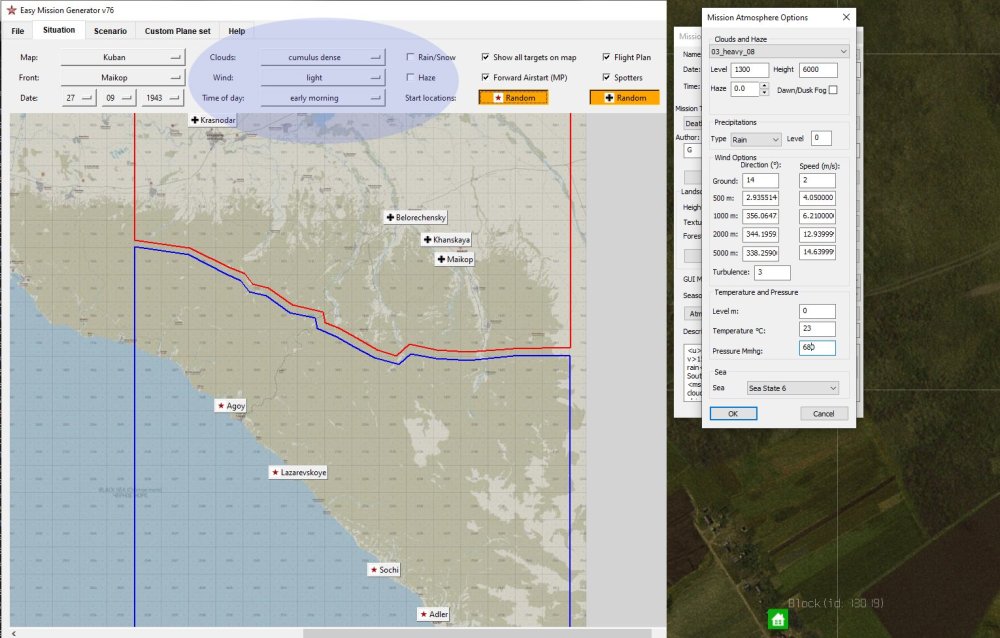Viewport: 1000px width, 638px height.
Task: Click the Agoy red star airfield
Action: [231, 406]
